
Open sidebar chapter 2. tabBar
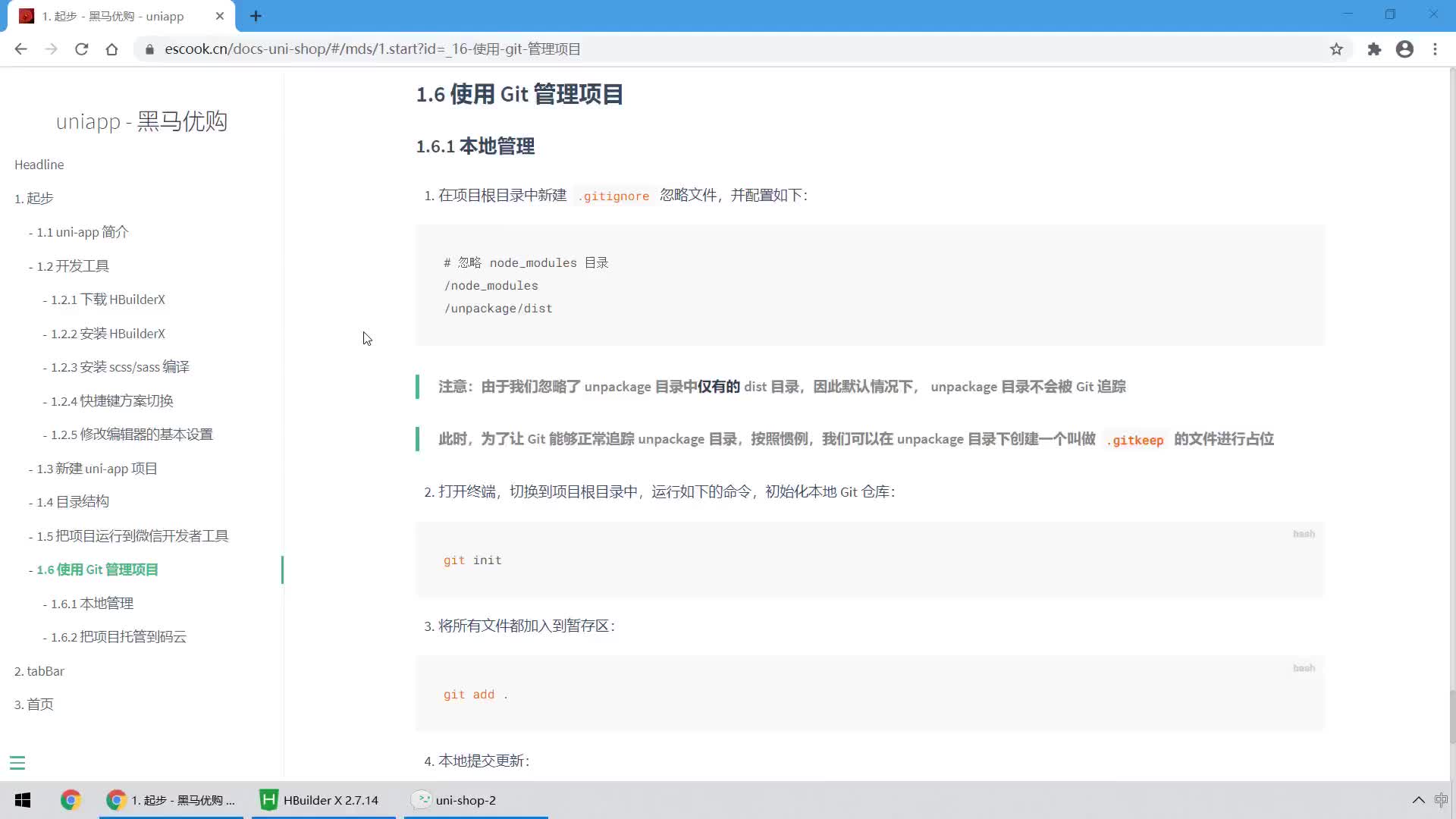pyautogui.click(x=39, y=671)
